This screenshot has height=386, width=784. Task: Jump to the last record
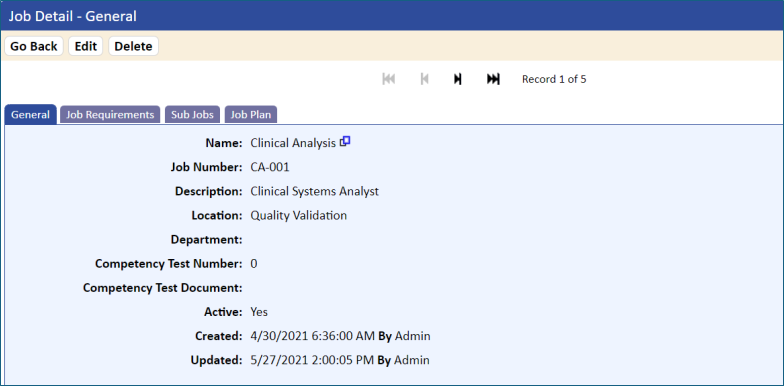pyautogui.click(x=493, y=79)
